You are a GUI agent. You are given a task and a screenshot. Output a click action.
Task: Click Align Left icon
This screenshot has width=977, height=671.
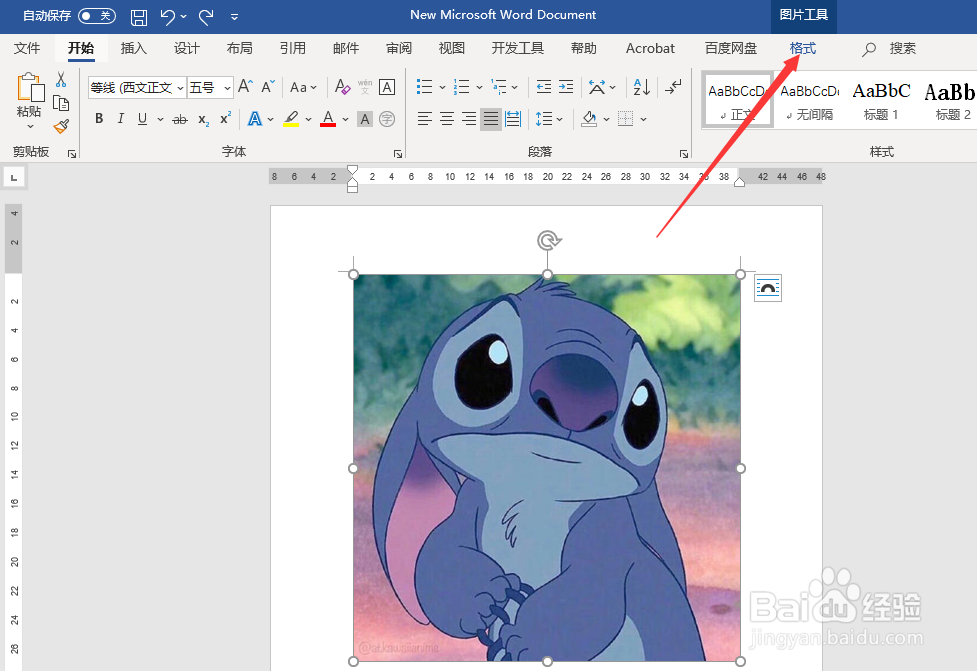tap(424, 119)
